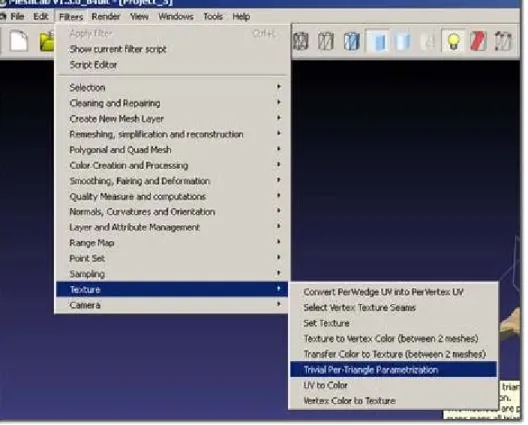Click the wireframe box icon left of flat lines
The width and height of the screenshot is (528, 425).
point(326,41)
